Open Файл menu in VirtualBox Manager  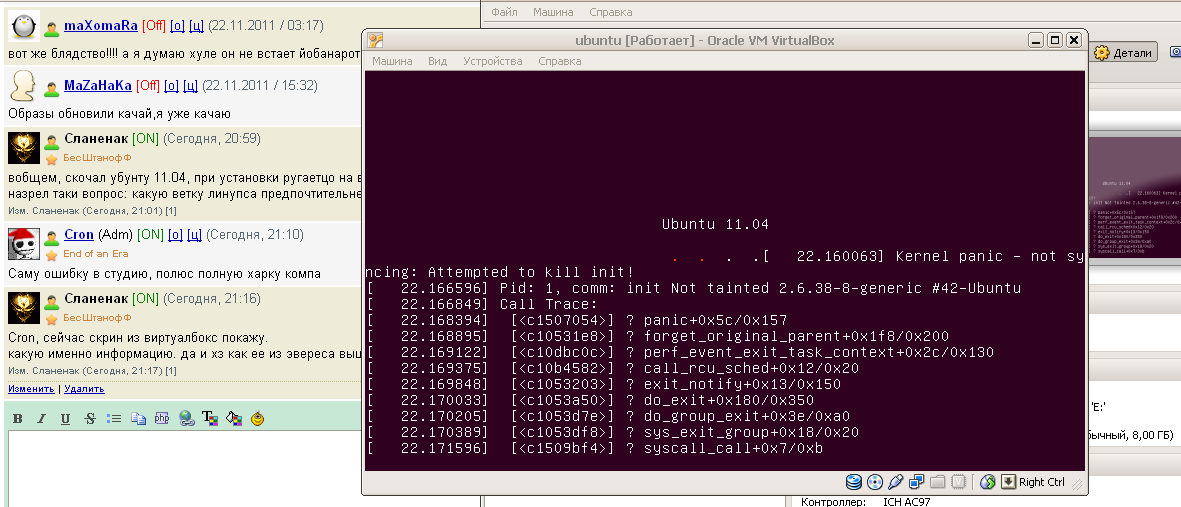[x=504, y=12]
